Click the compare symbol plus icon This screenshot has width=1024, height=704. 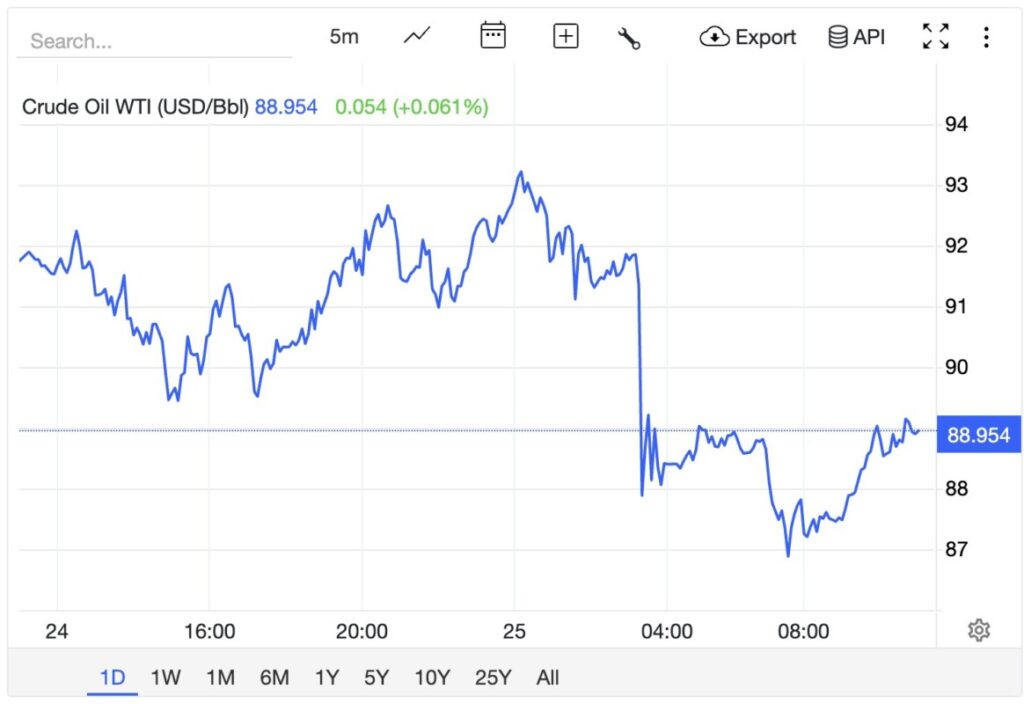[x=565, y=36]
